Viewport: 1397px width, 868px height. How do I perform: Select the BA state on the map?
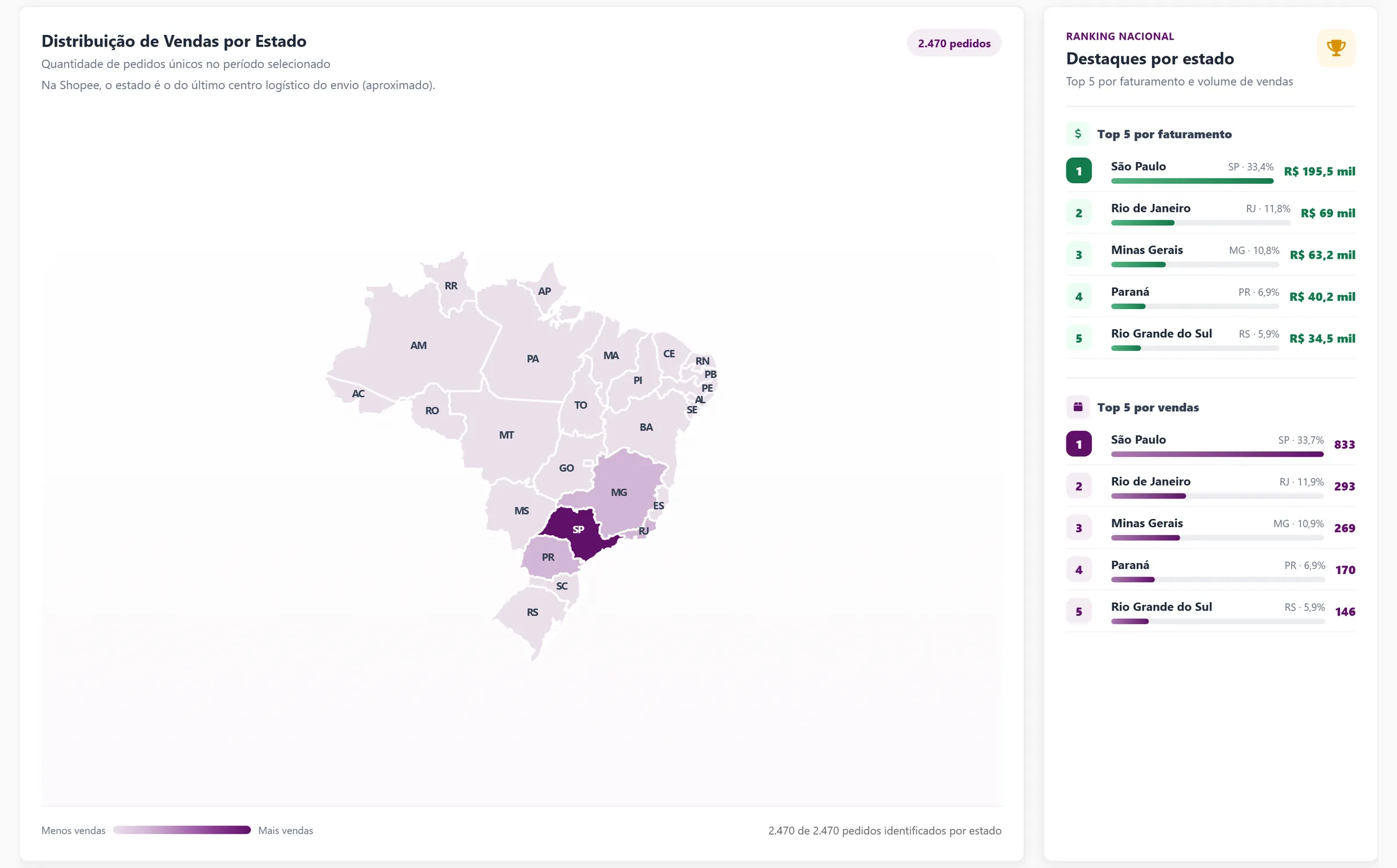pyautogui.click(x=646, y=427)
